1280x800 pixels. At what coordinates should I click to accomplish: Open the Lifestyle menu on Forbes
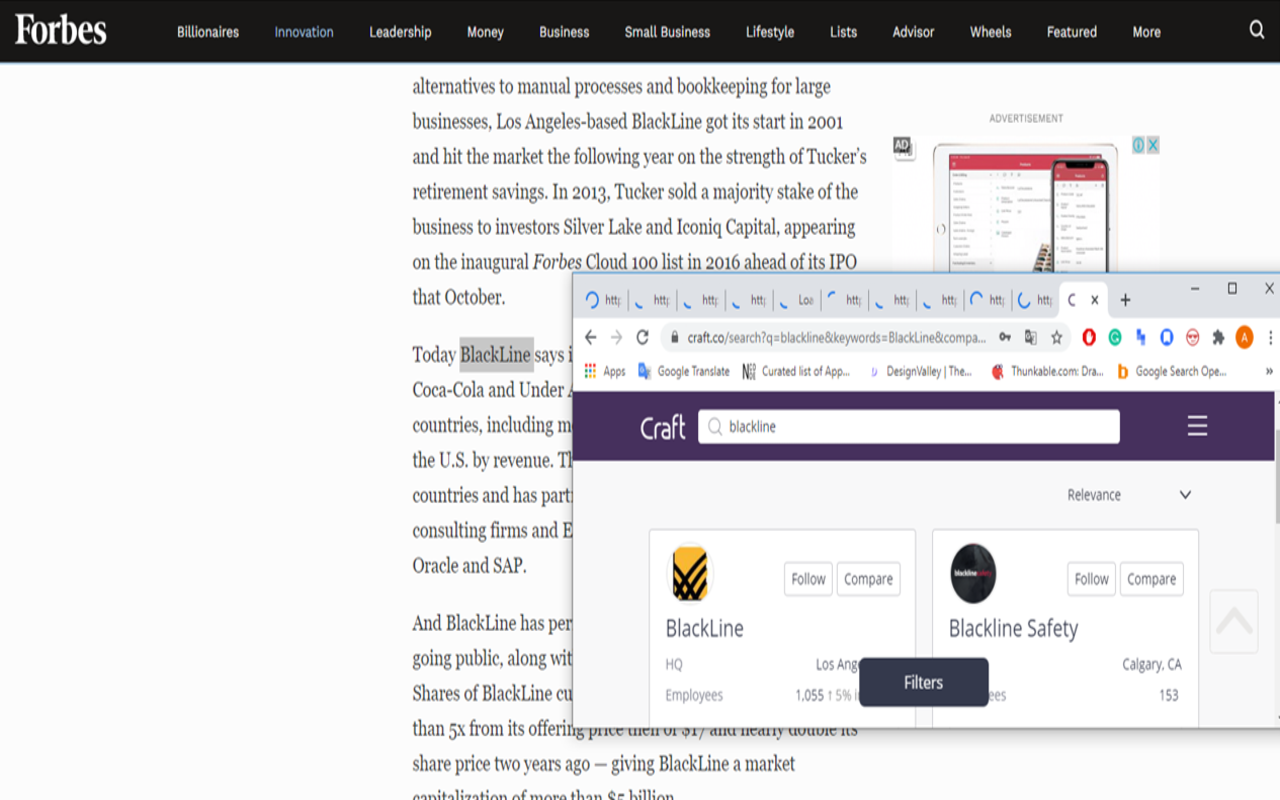point(770,32)
